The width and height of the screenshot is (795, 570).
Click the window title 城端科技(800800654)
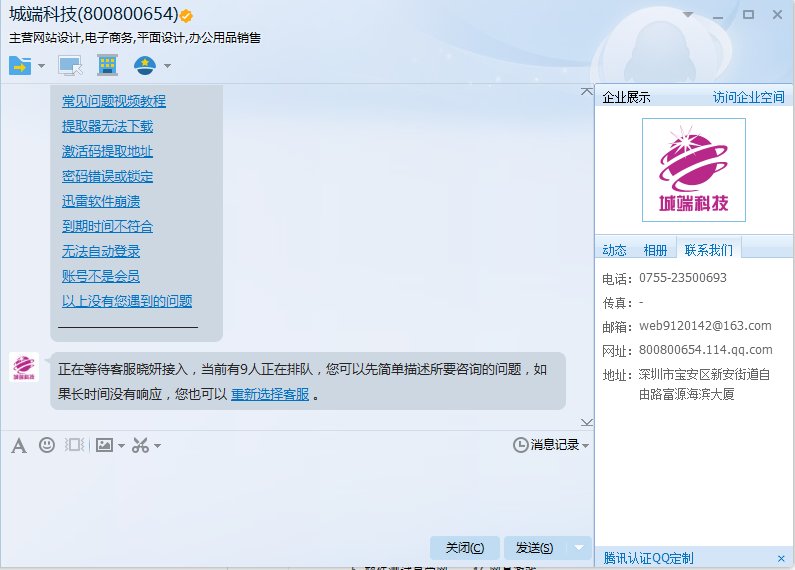pyautogui.click(x=94, y=15)
